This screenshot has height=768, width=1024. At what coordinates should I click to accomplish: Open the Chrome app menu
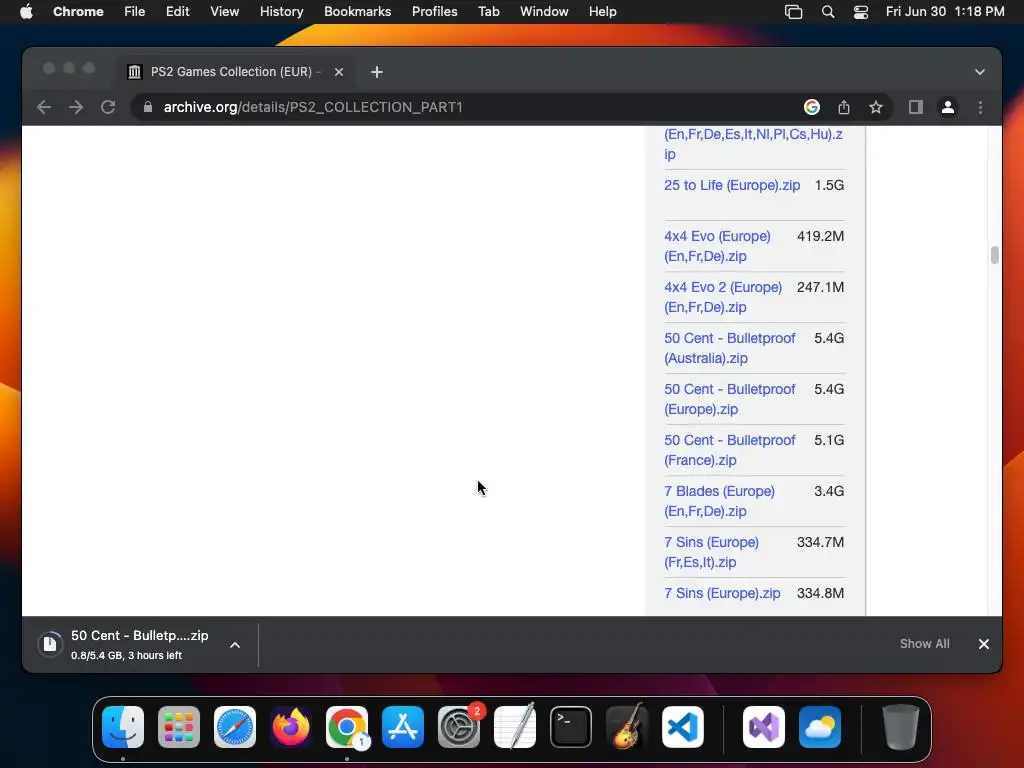(78, 12)
